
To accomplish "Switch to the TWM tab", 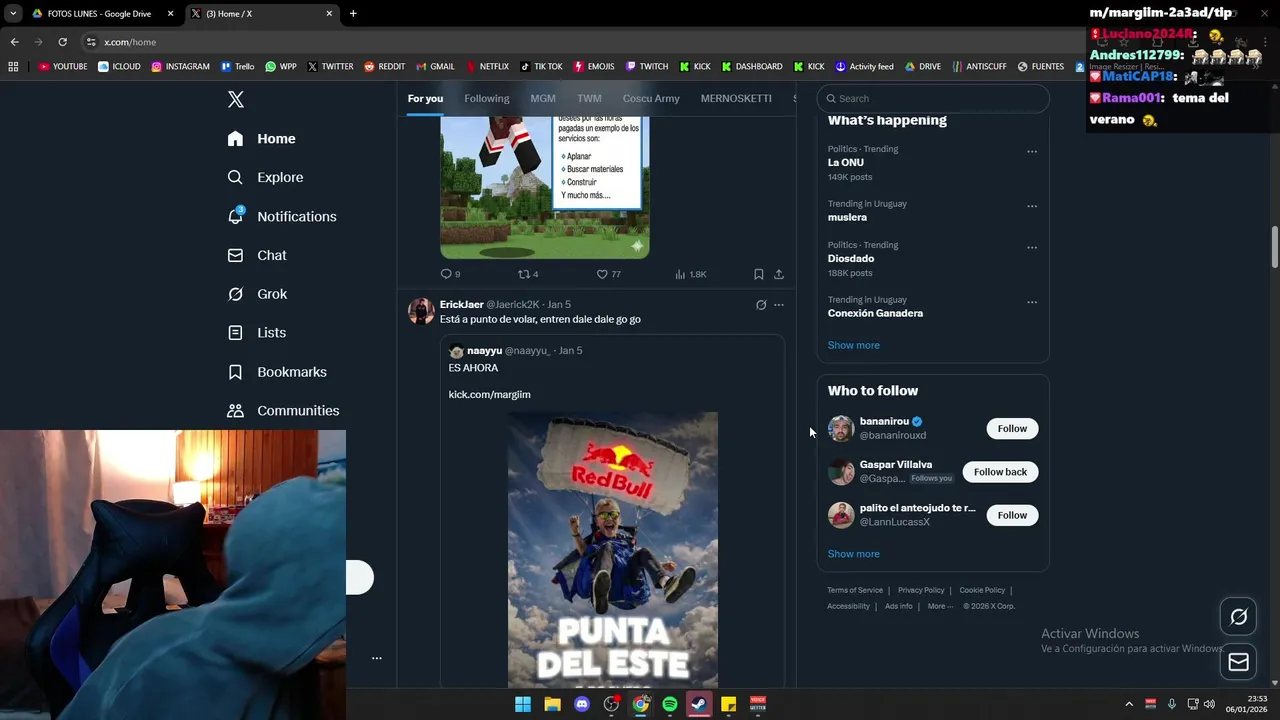I will click(x=589, y=98).
